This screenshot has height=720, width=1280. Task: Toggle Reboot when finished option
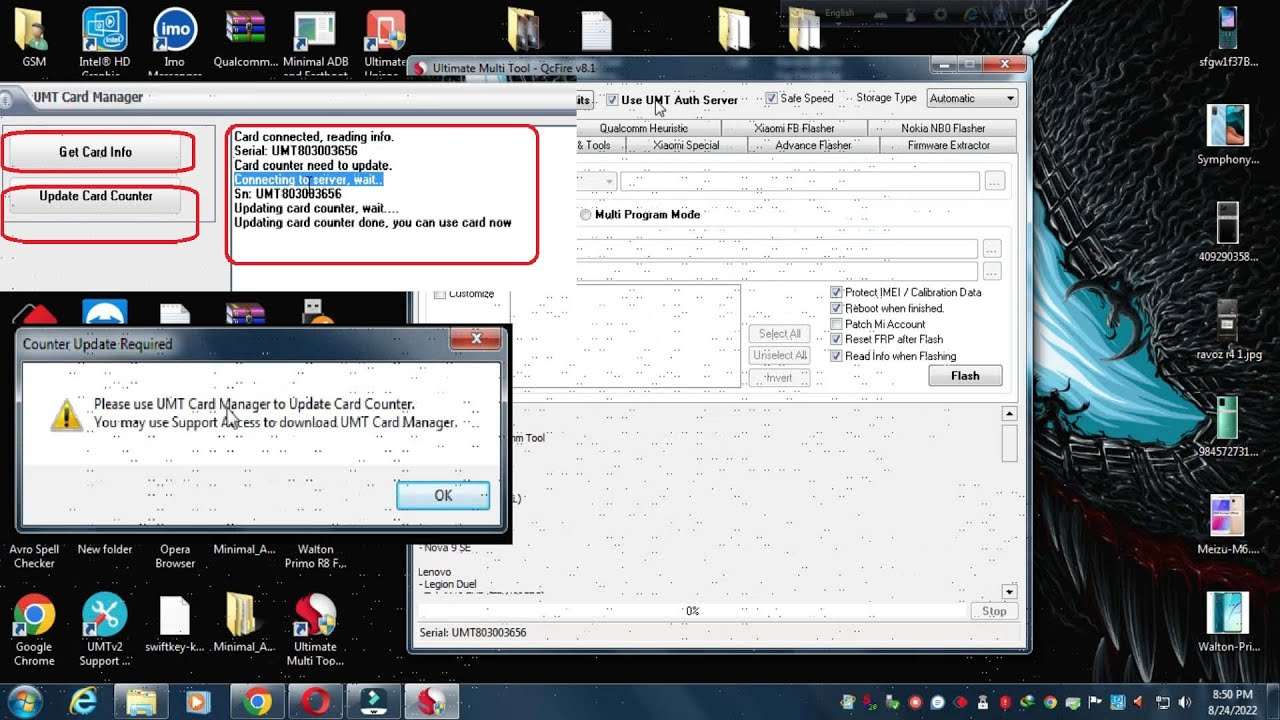click(837, 308)
